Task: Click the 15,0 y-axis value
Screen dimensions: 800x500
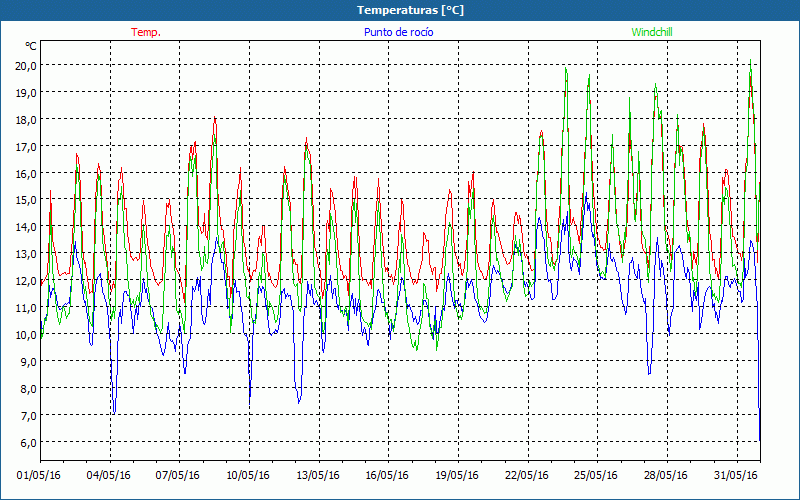Action: coord(26,200)
